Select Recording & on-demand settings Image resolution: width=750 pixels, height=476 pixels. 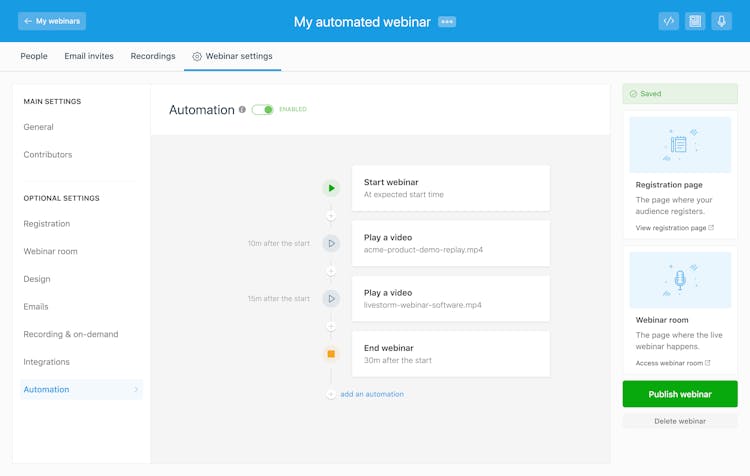[x=71, y=334]
